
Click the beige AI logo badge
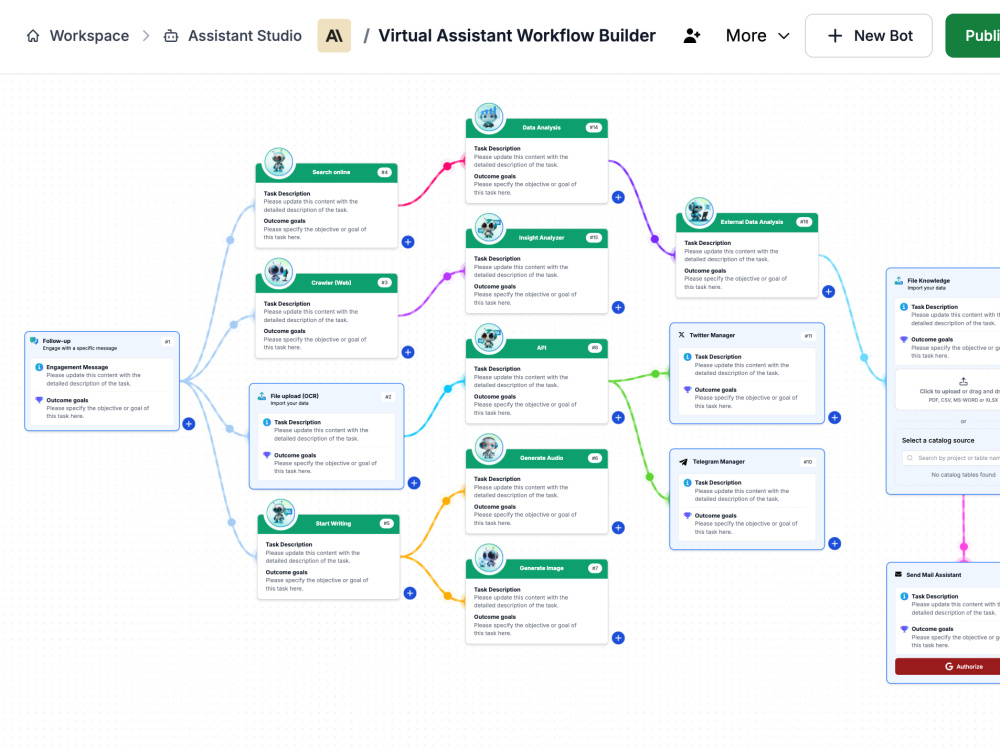click(x=334, y=36)
